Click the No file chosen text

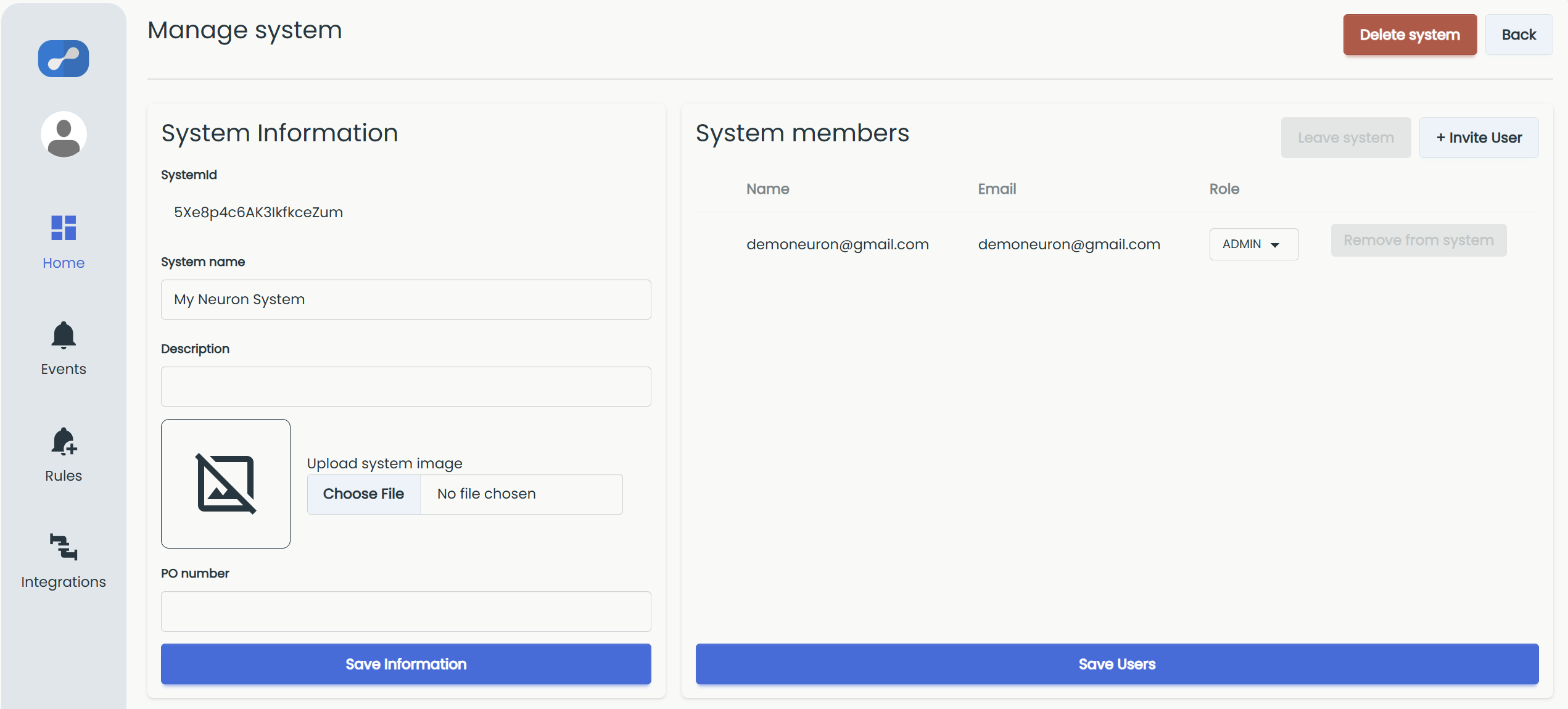coord(486,494)
